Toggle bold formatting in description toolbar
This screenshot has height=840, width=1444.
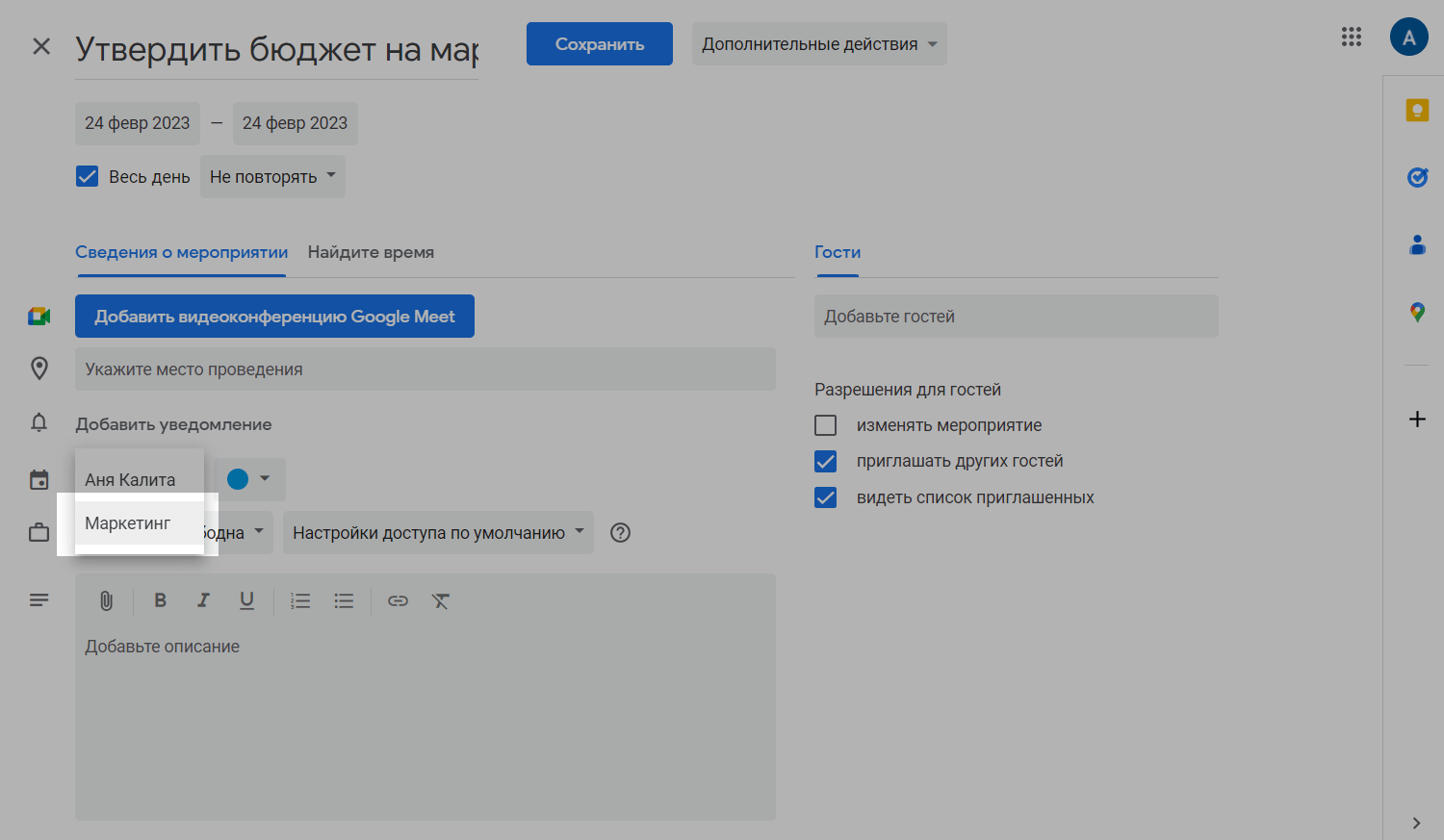tap(161, 601)
